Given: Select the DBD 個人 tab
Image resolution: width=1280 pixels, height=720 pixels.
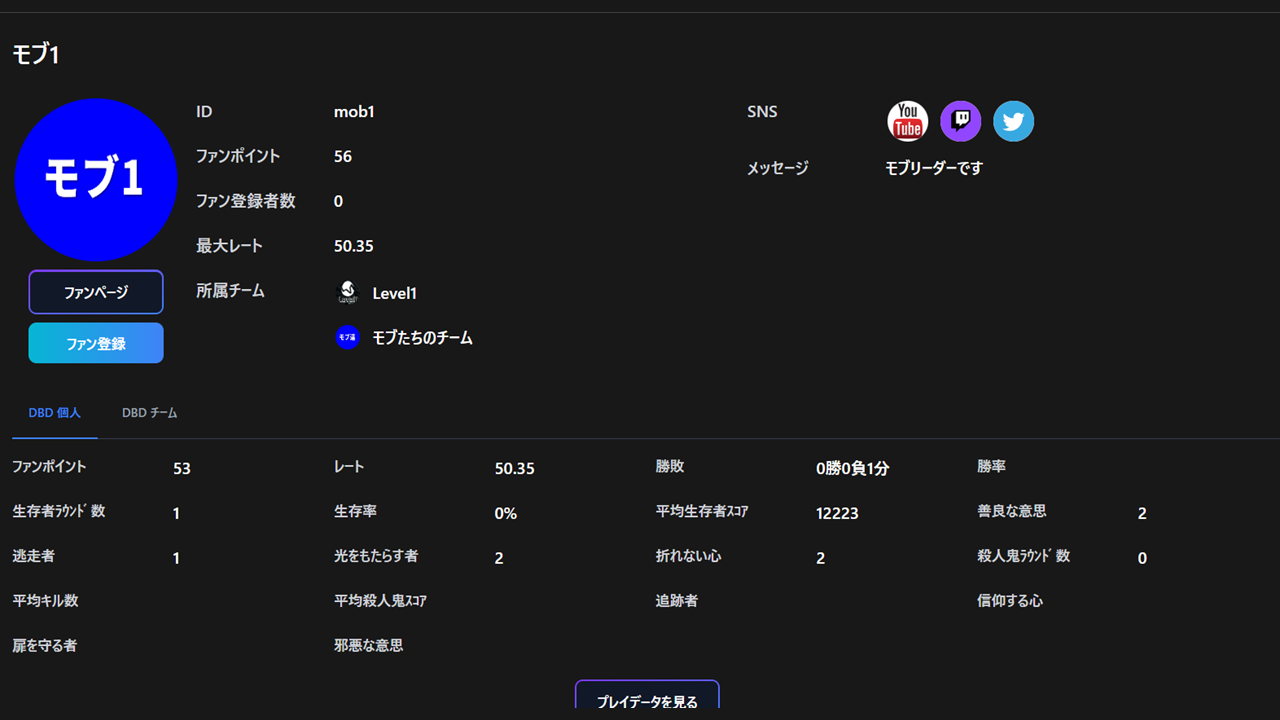Looking at the screenshot, I should point(54,412).
